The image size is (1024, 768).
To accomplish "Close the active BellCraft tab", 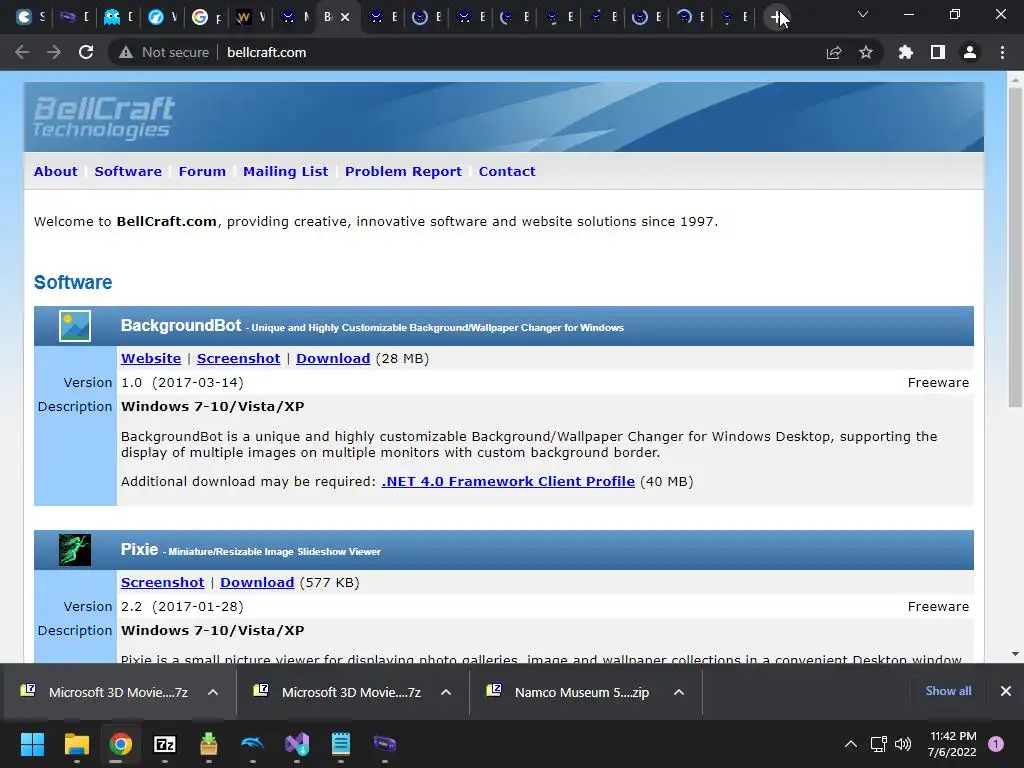I will [x=345, y=17].
